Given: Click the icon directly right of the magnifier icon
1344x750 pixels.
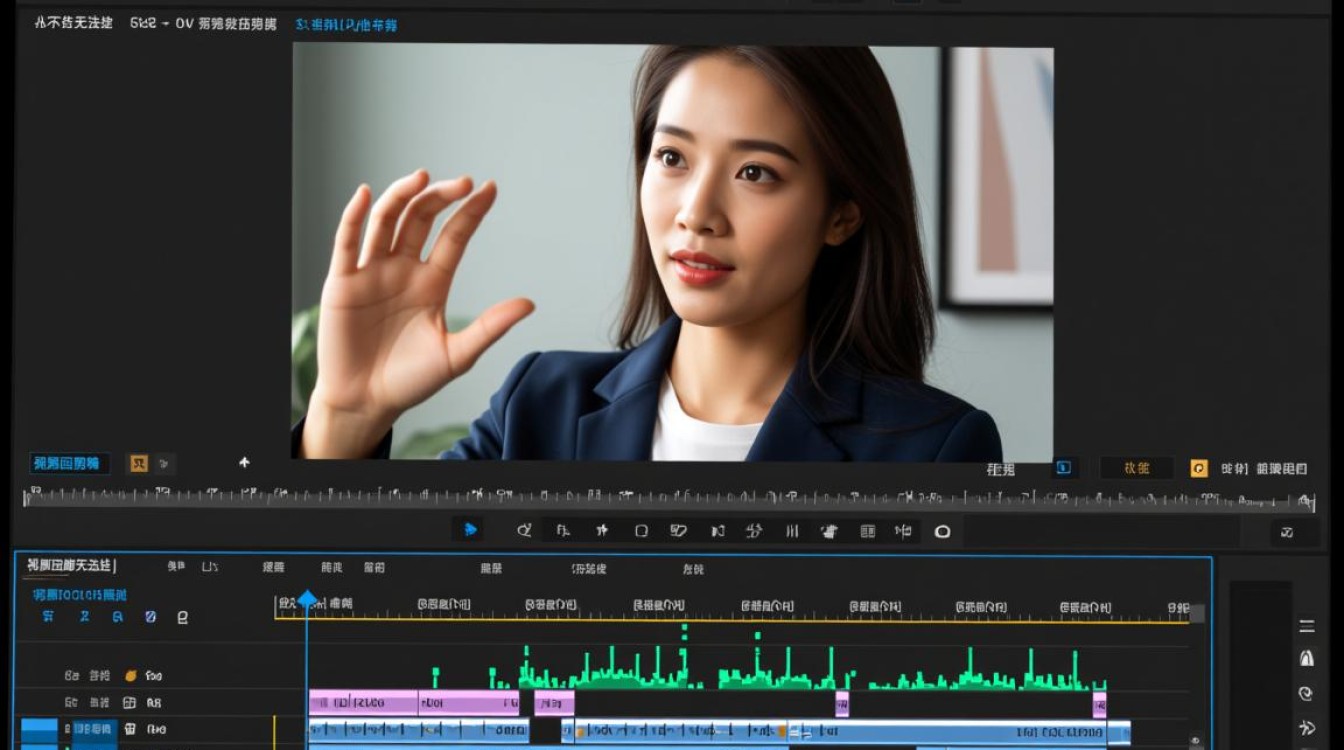Looking at the screenshot, I should point(563,531).
